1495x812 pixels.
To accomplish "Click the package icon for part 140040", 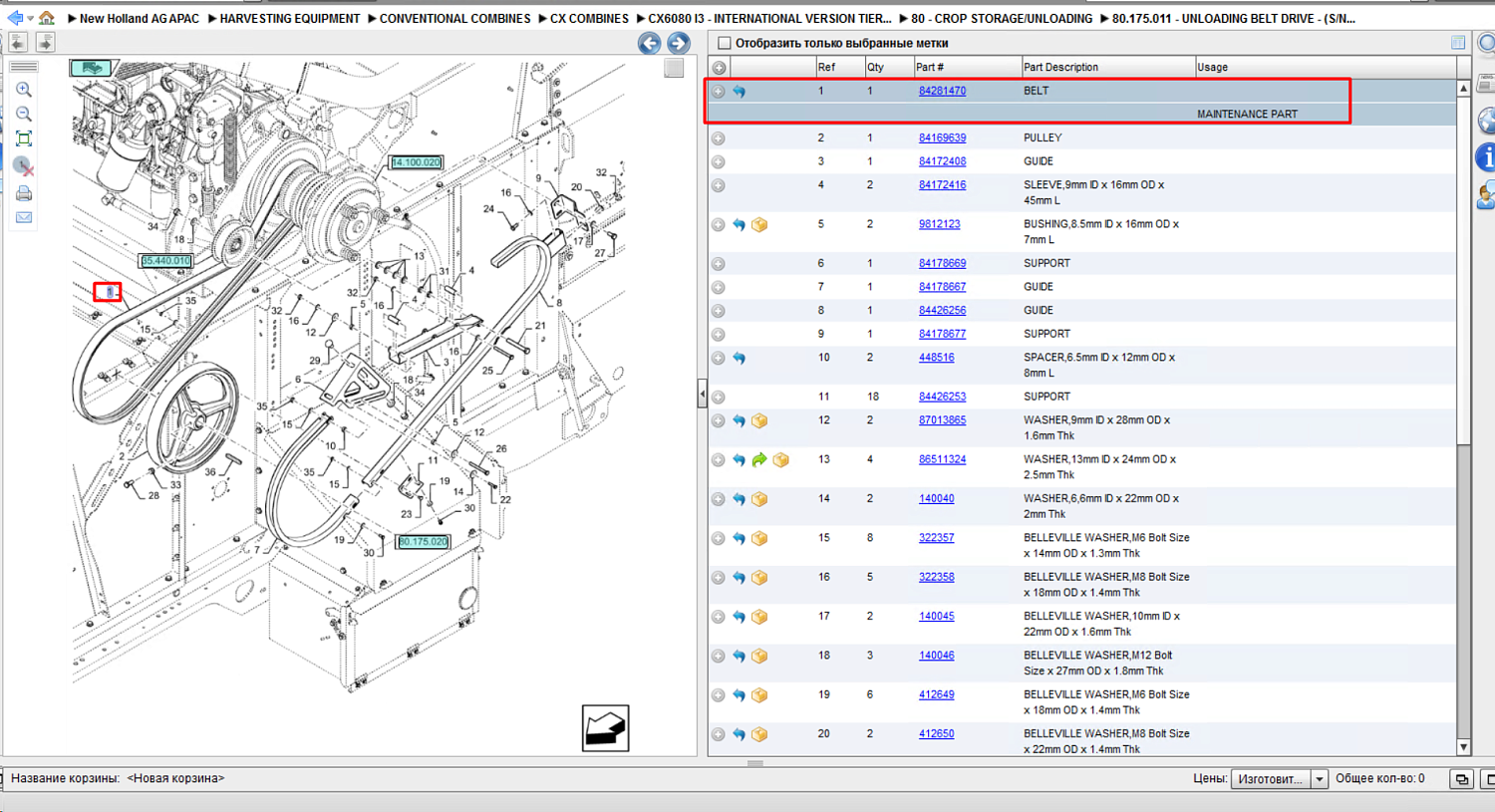I will point(759,499).
